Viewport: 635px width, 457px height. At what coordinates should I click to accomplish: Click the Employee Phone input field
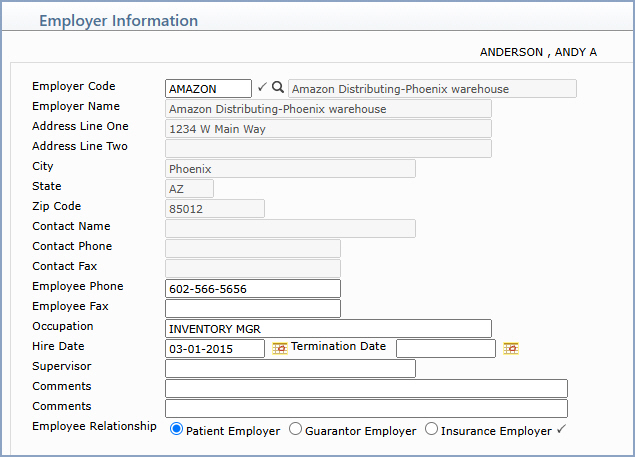click(x=253, y=288)
